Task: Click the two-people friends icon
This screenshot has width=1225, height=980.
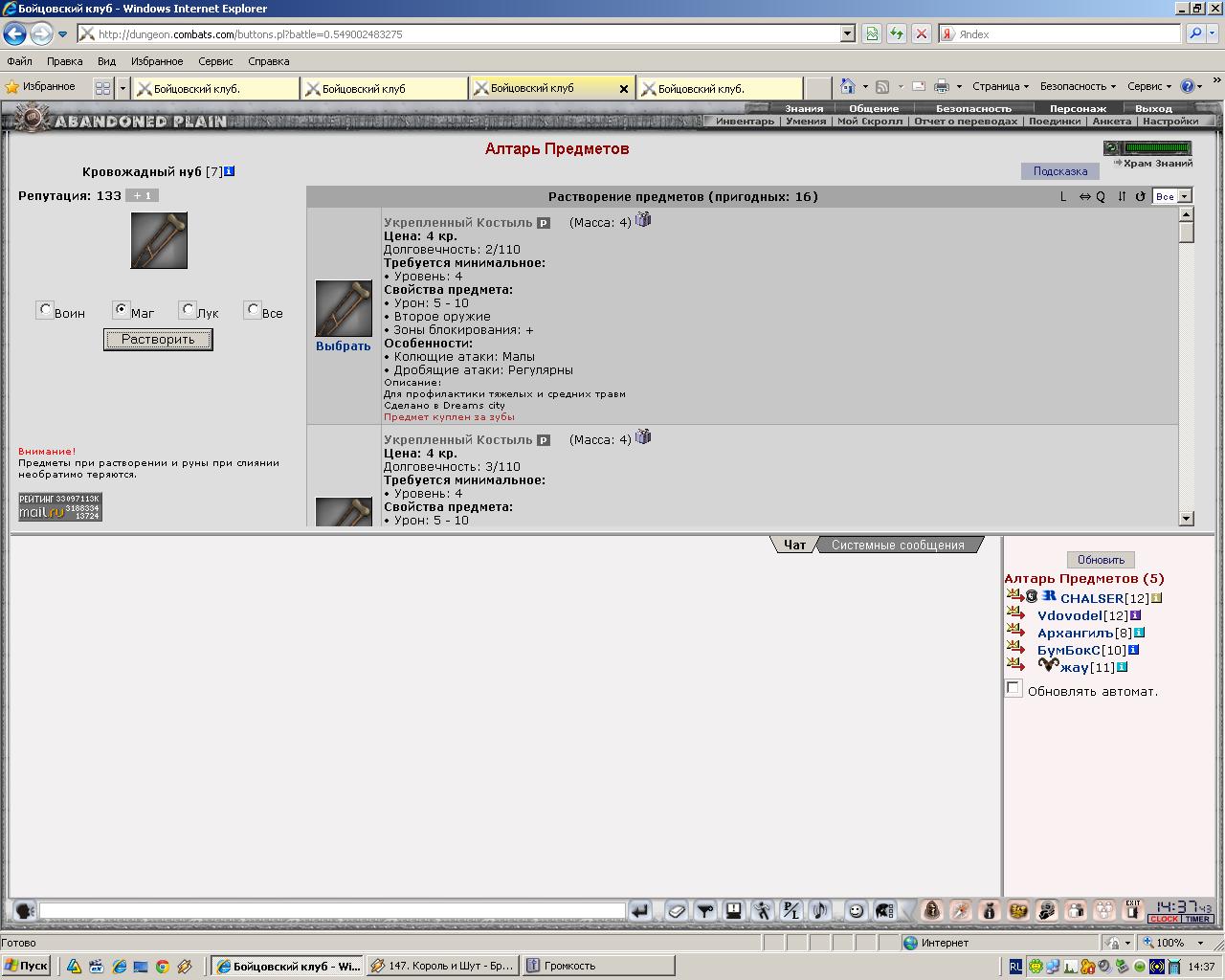Action: click(x=1076, y=910)
